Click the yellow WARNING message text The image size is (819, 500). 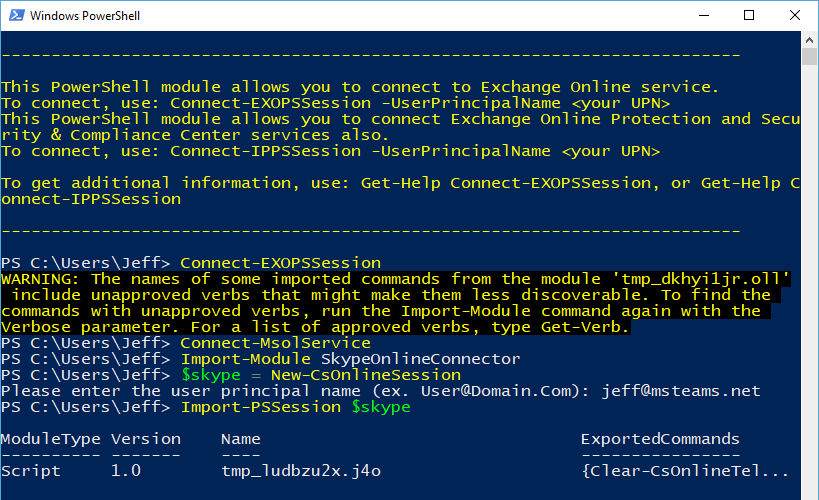[395, 303]
